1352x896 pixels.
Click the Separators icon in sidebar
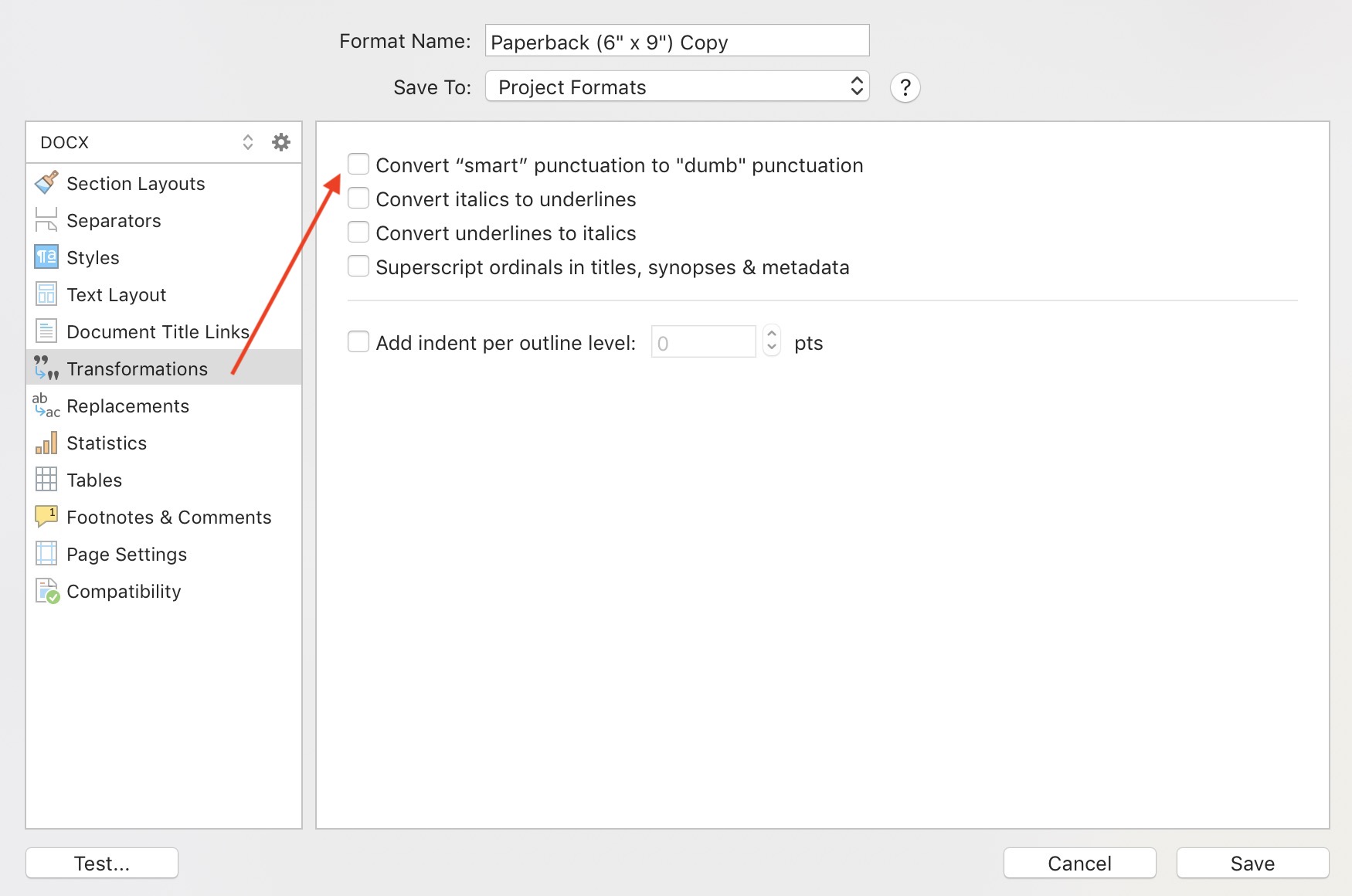(x=46, y=220)
